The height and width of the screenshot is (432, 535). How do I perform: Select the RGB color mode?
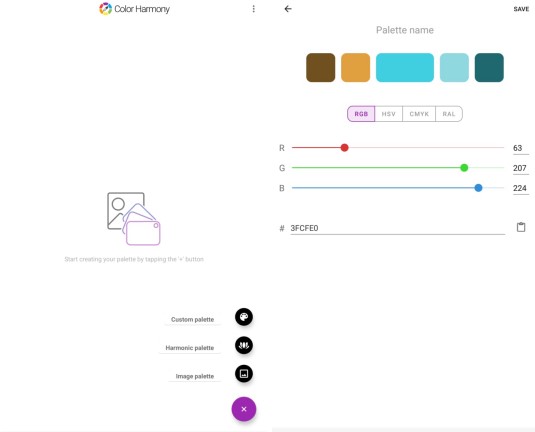(x=361, y=114)
